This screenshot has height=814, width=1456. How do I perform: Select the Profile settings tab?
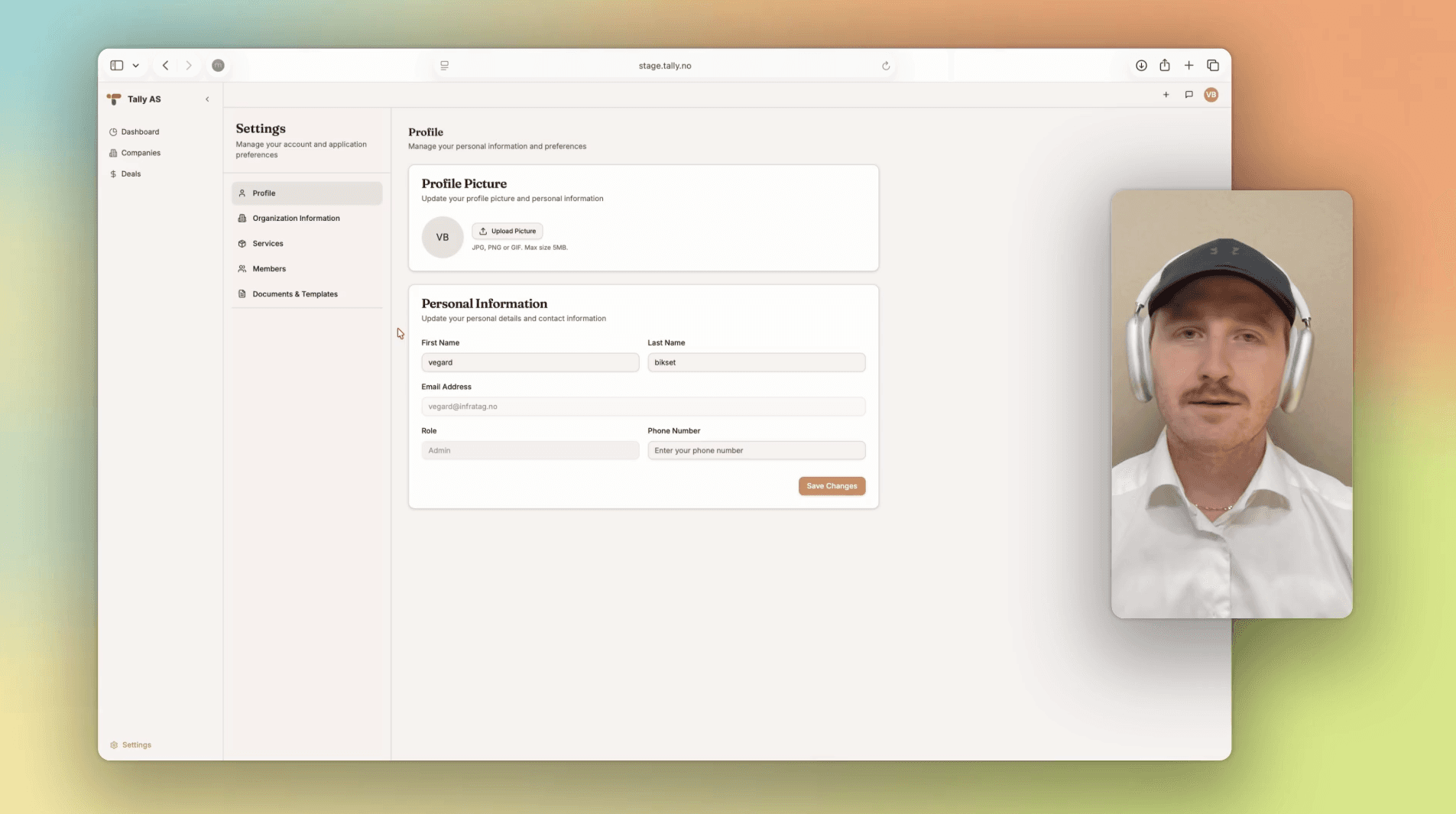306,193
